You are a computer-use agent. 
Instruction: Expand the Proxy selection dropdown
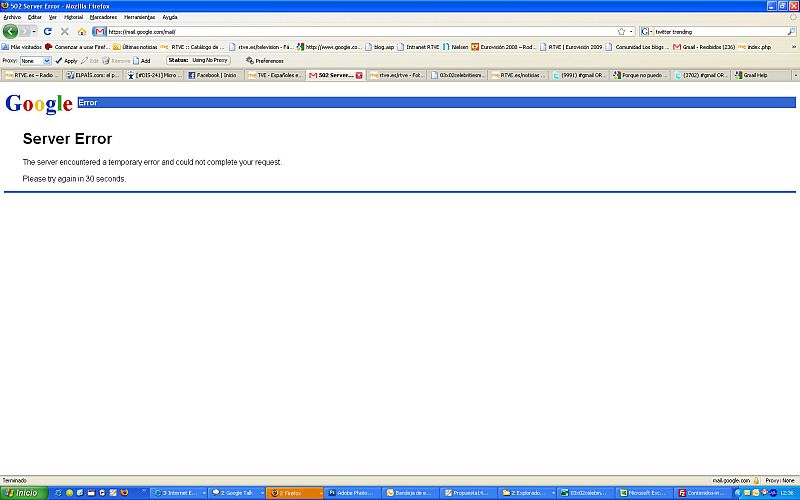[45, 60]
